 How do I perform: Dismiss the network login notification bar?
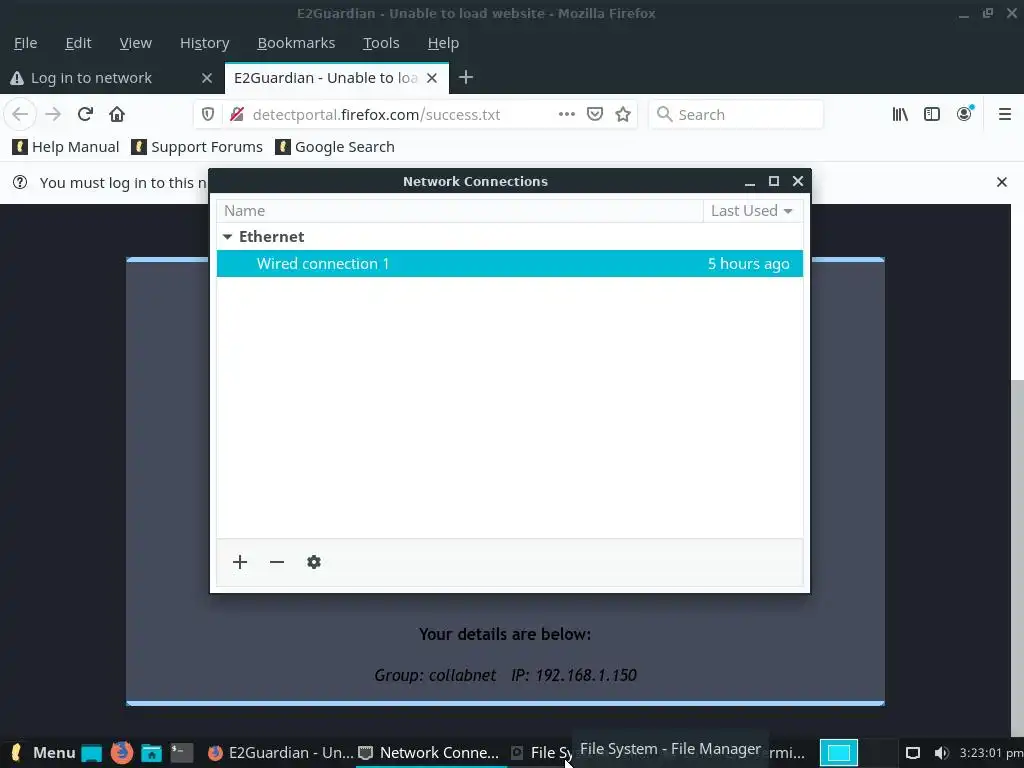(1002, 182)
